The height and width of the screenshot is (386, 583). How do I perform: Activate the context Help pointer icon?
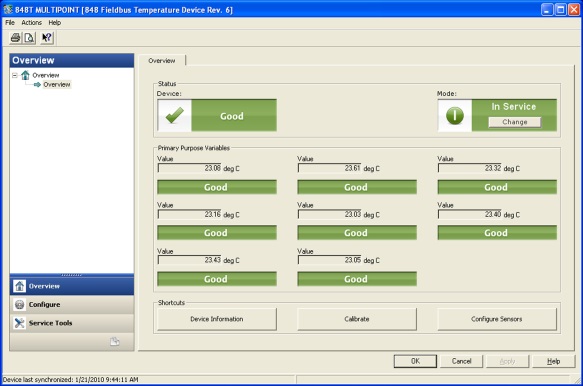(47, 38)
